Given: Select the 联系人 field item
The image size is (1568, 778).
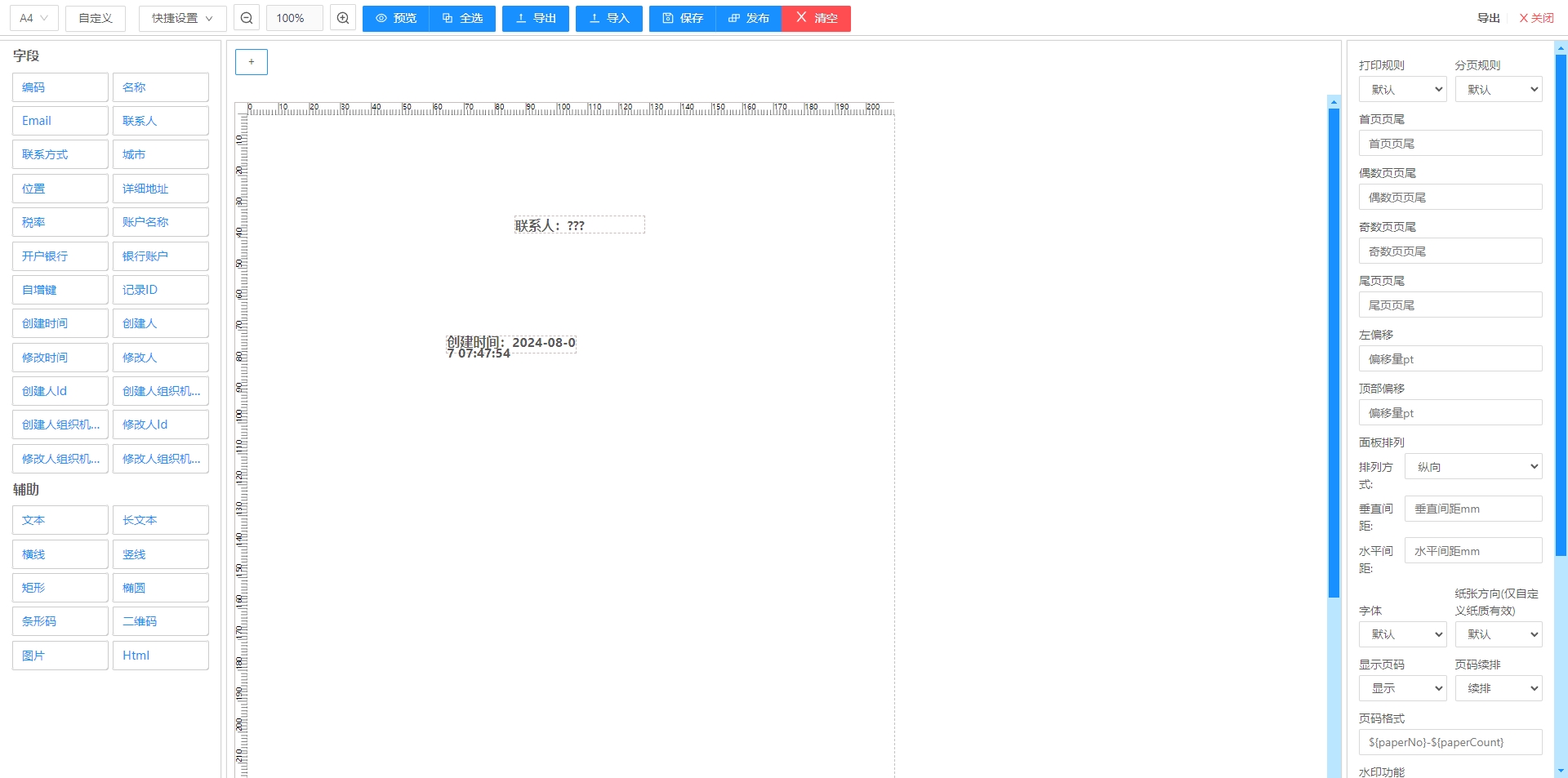Looking at the screenshot, I should pos(161,121).
